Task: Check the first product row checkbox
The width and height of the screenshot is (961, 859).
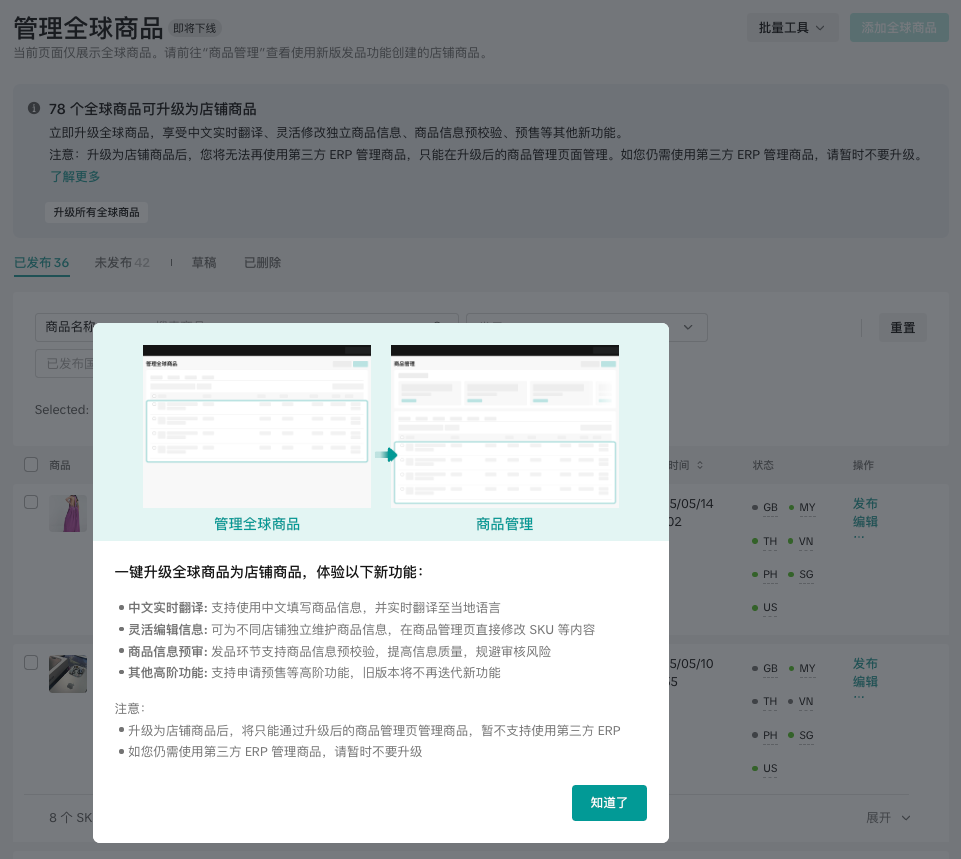Action: pos(31,502)
